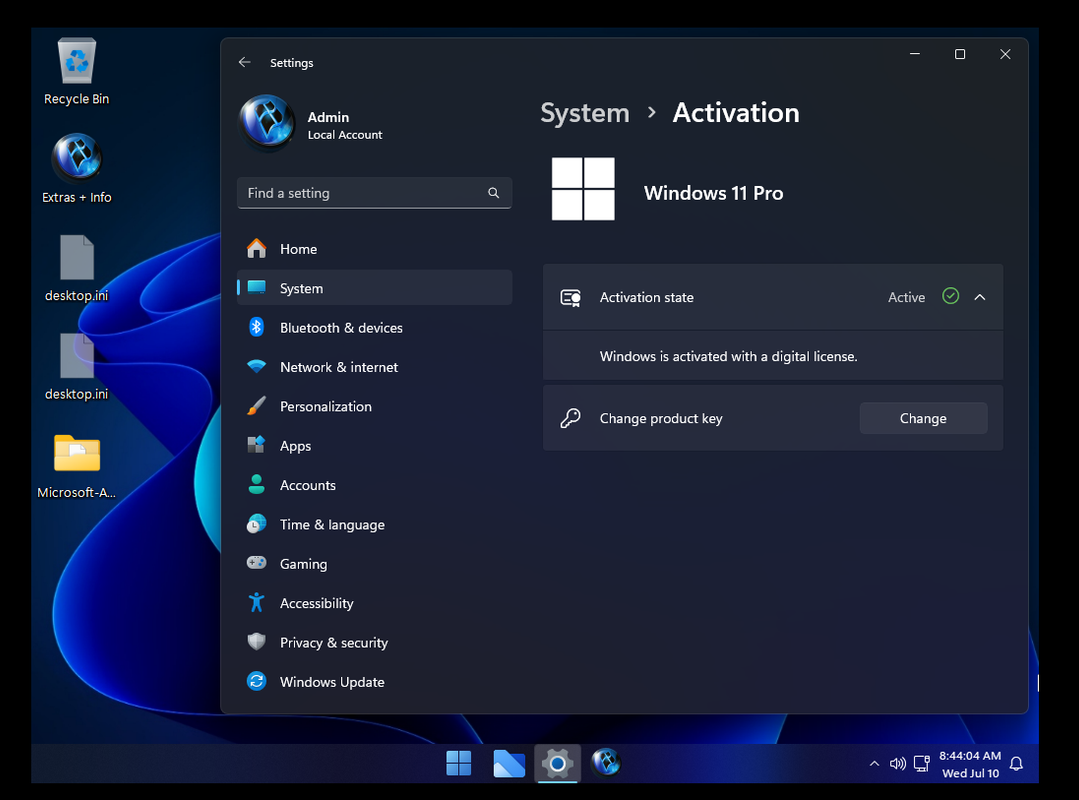Click the Windows 11 Pro logo
The width and height of the screenshot is (1079, 800).
click(x=583, y=189)
